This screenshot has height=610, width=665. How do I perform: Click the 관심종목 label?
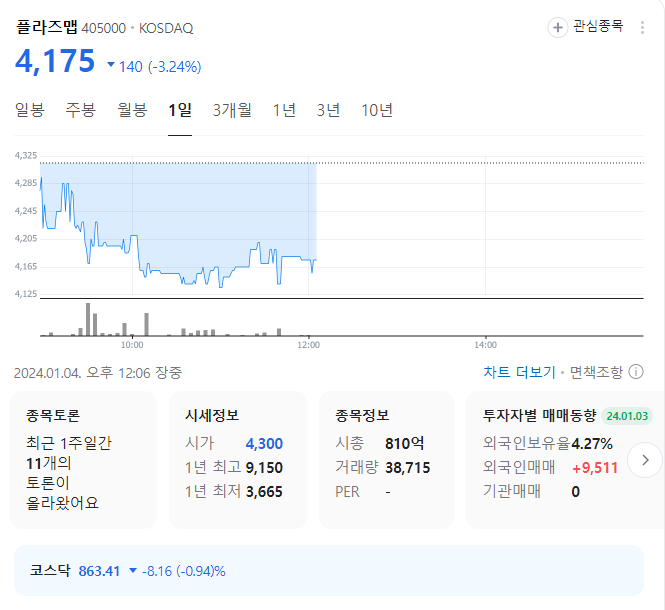pos(598,26)
